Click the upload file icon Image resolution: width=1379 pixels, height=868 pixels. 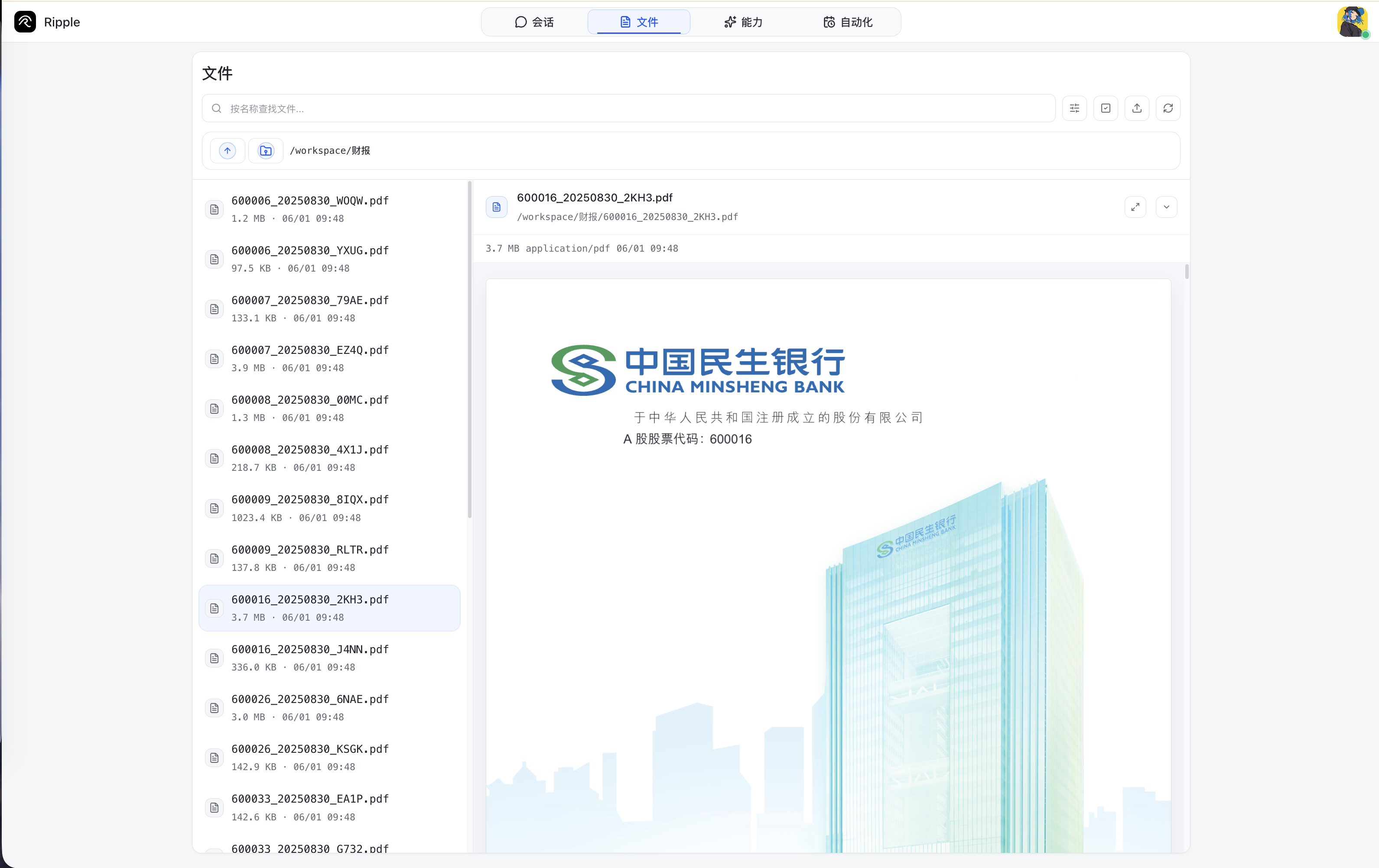coord(1137,108)
